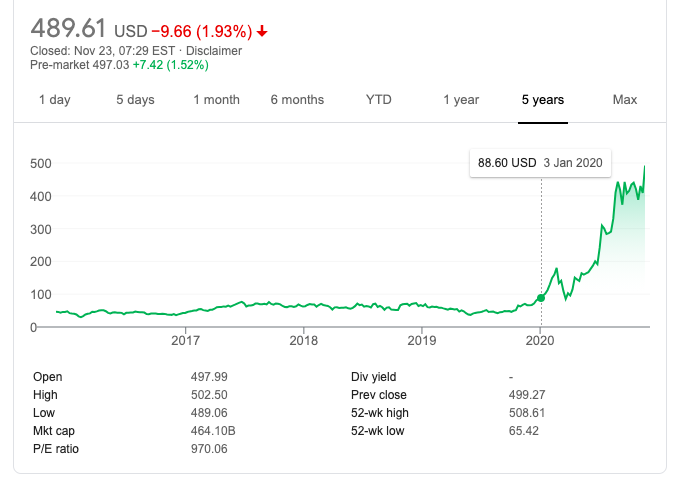Screen dimensions: 690x481
Task: Click the 88.60 USD chart tooltip
Action: point(540,162)
